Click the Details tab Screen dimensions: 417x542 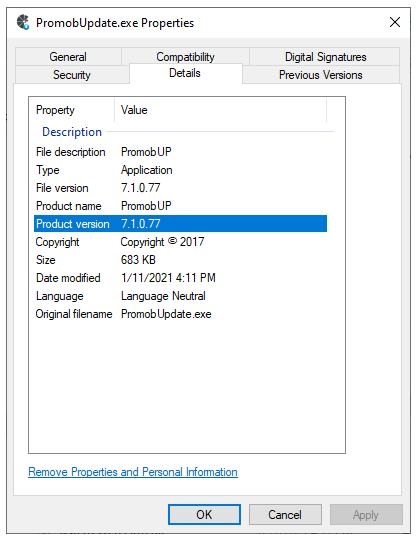[185, 73]
